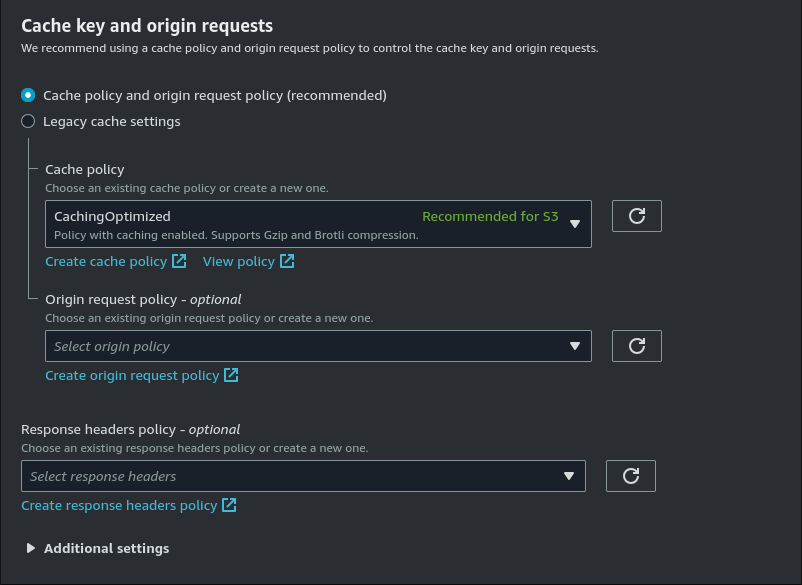Refresh the cache policy list
This screenshot has width=802, height=585.
pos(636,216)
